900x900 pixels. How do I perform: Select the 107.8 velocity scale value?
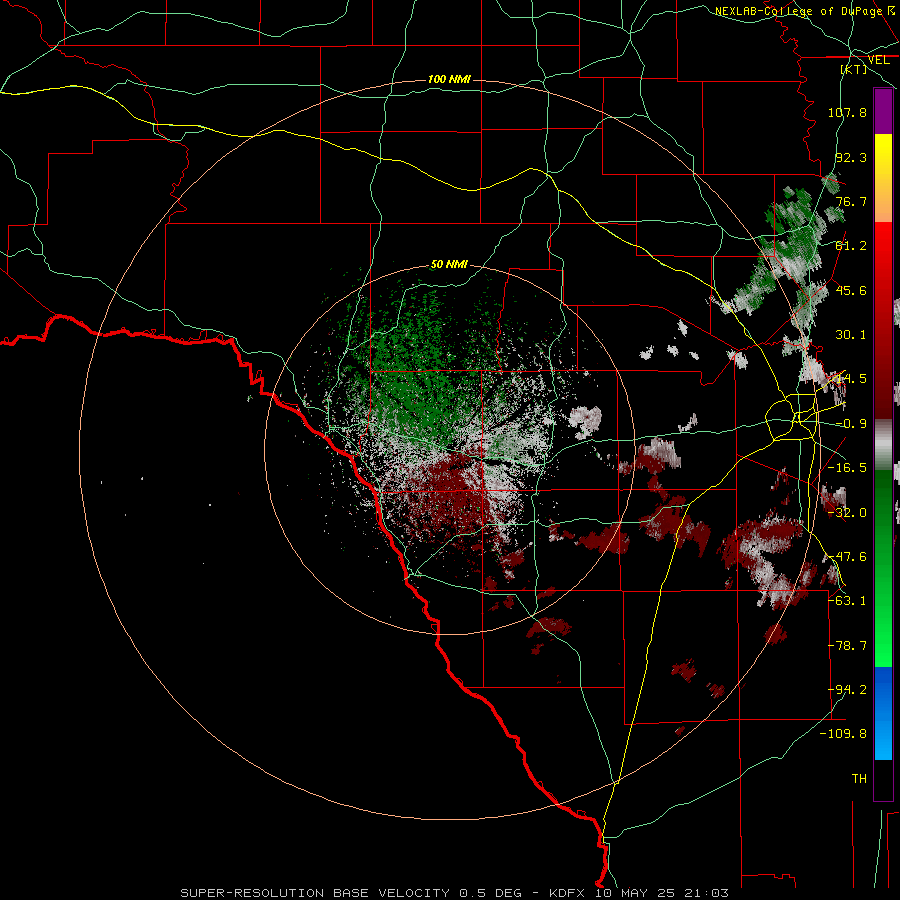pyautogui.click(x=847, y=112)
